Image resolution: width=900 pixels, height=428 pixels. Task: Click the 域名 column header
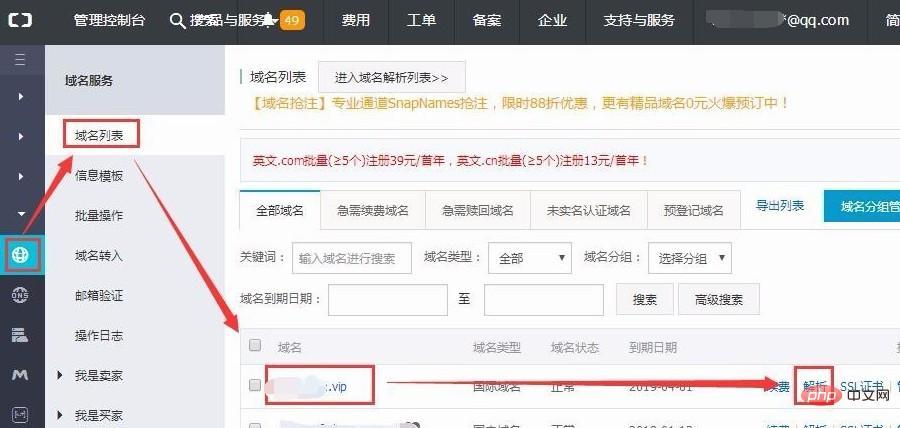pyautogui.click(x=290, y=347)
